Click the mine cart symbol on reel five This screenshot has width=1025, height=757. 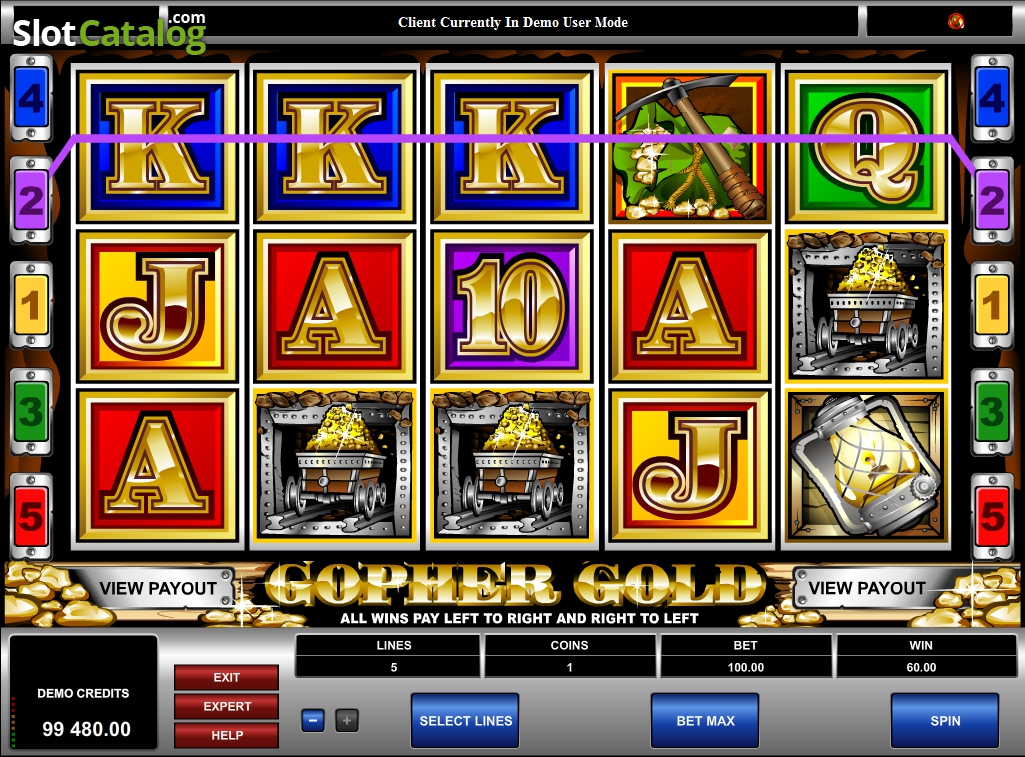[867, 306]
